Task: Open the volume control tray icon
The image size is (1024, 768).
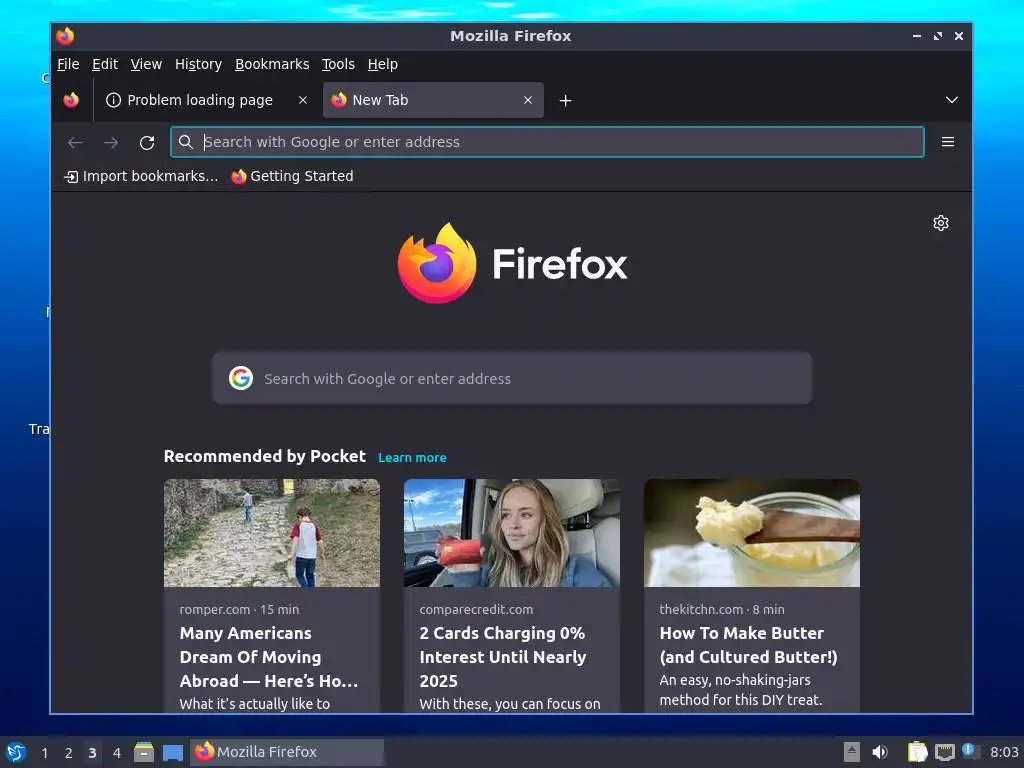Action: pyautogui.click(x=880, y=752)
